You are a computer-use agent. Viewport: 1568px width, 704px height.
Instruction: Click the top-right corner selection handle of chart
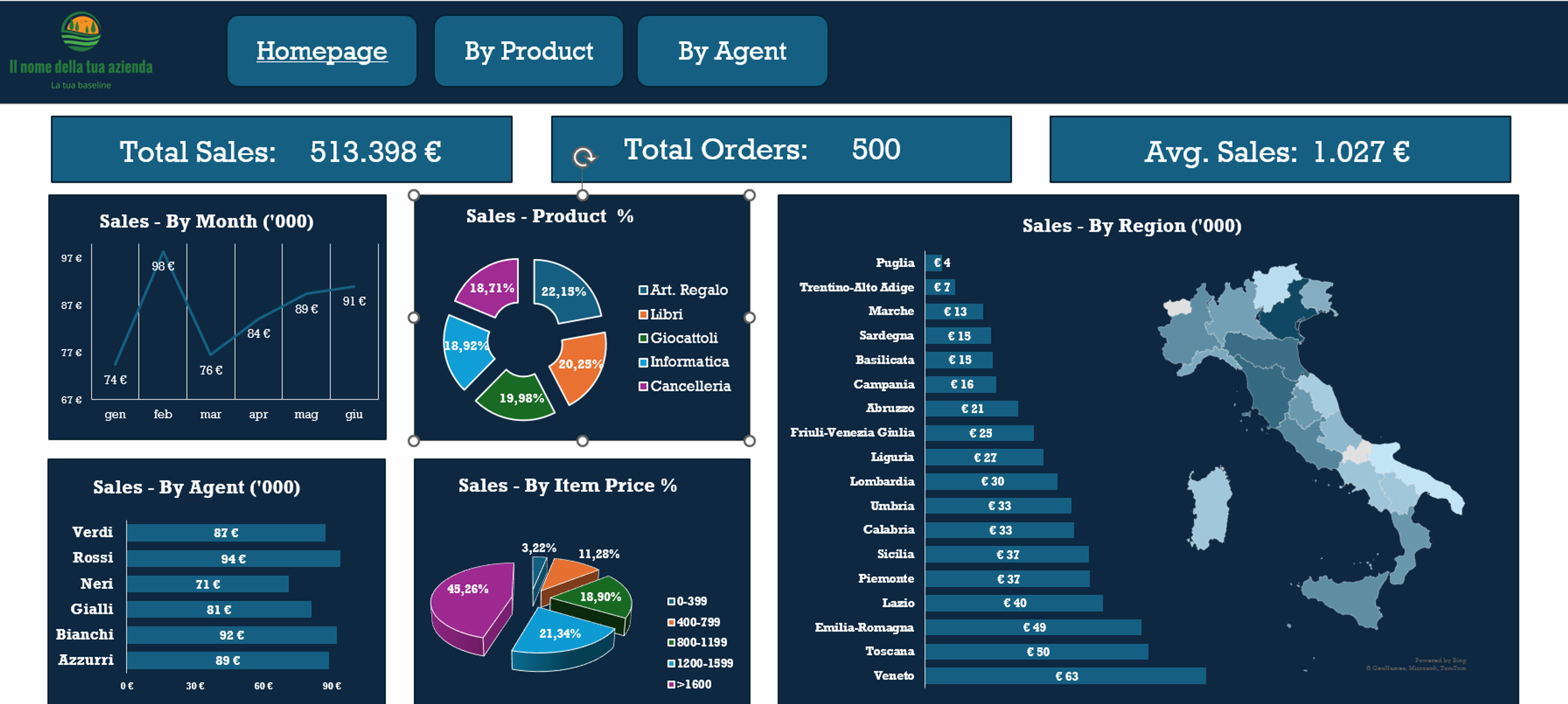pyautogui.click(x=750, y=195)
